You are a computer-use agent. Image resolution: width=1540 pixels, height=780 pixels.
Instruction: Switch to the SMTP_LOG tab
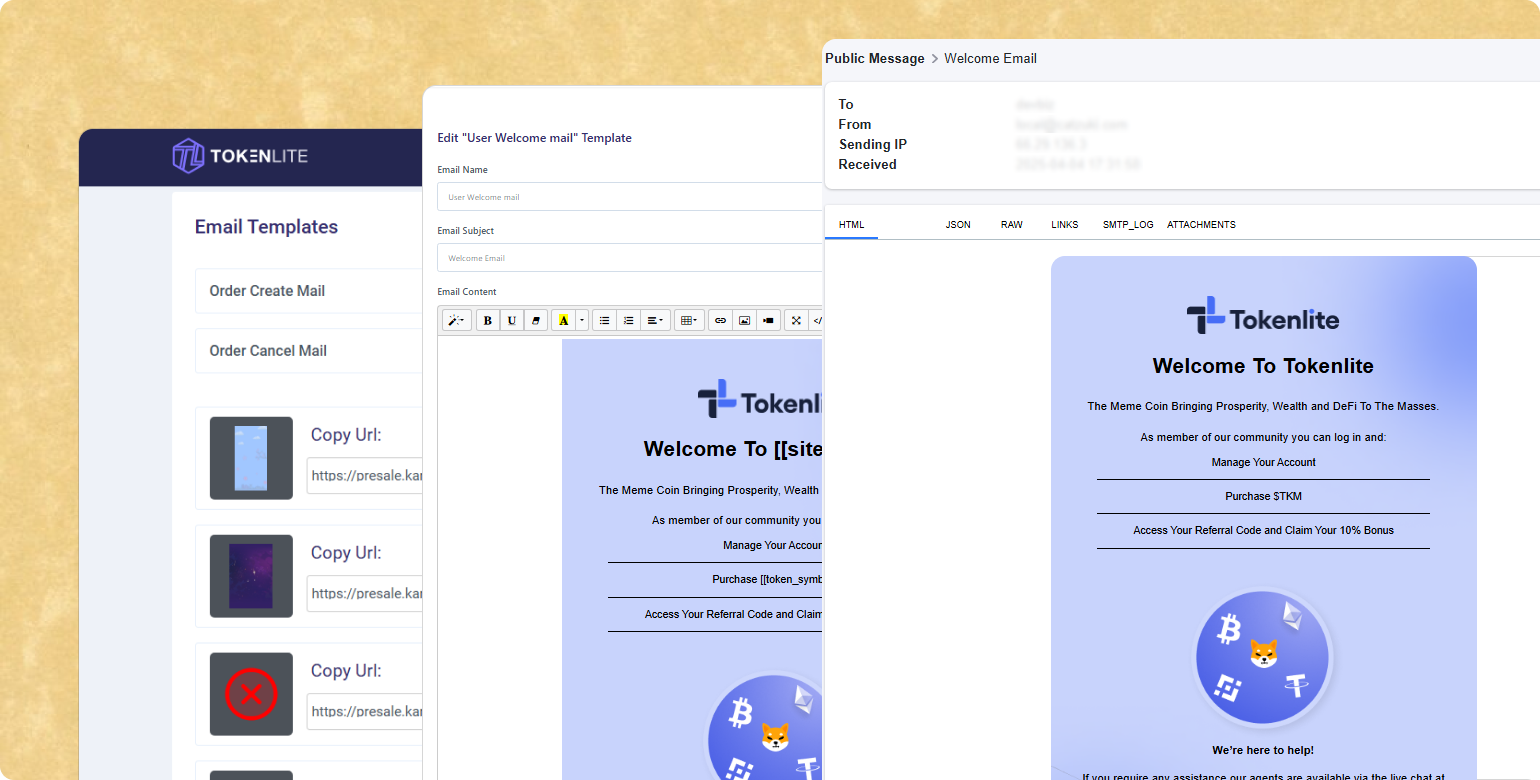coord(1128,225)
